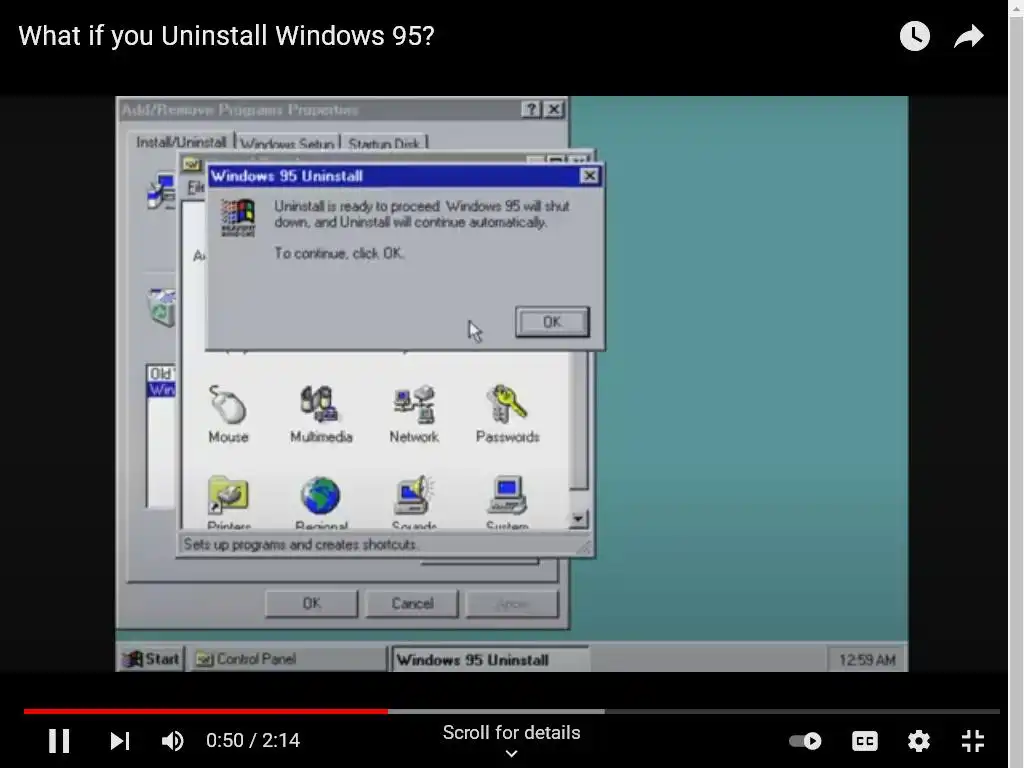This screenshot has width=1024, height=768.
Task: Seek on the red progress bar
Action: point(206,711)
